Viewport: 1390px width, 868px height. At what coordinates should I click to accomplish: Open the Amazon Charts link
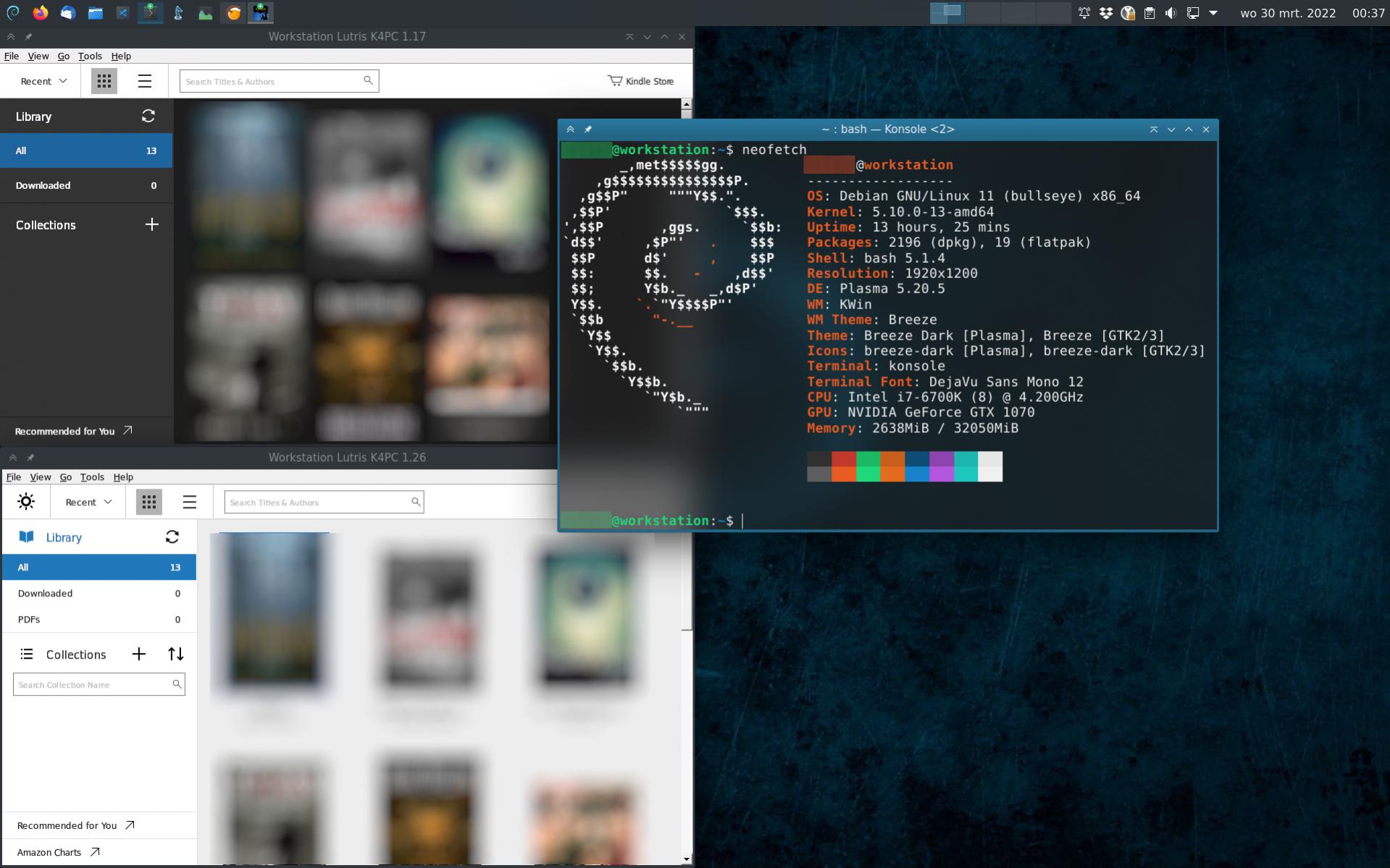[x=58, y=852]
